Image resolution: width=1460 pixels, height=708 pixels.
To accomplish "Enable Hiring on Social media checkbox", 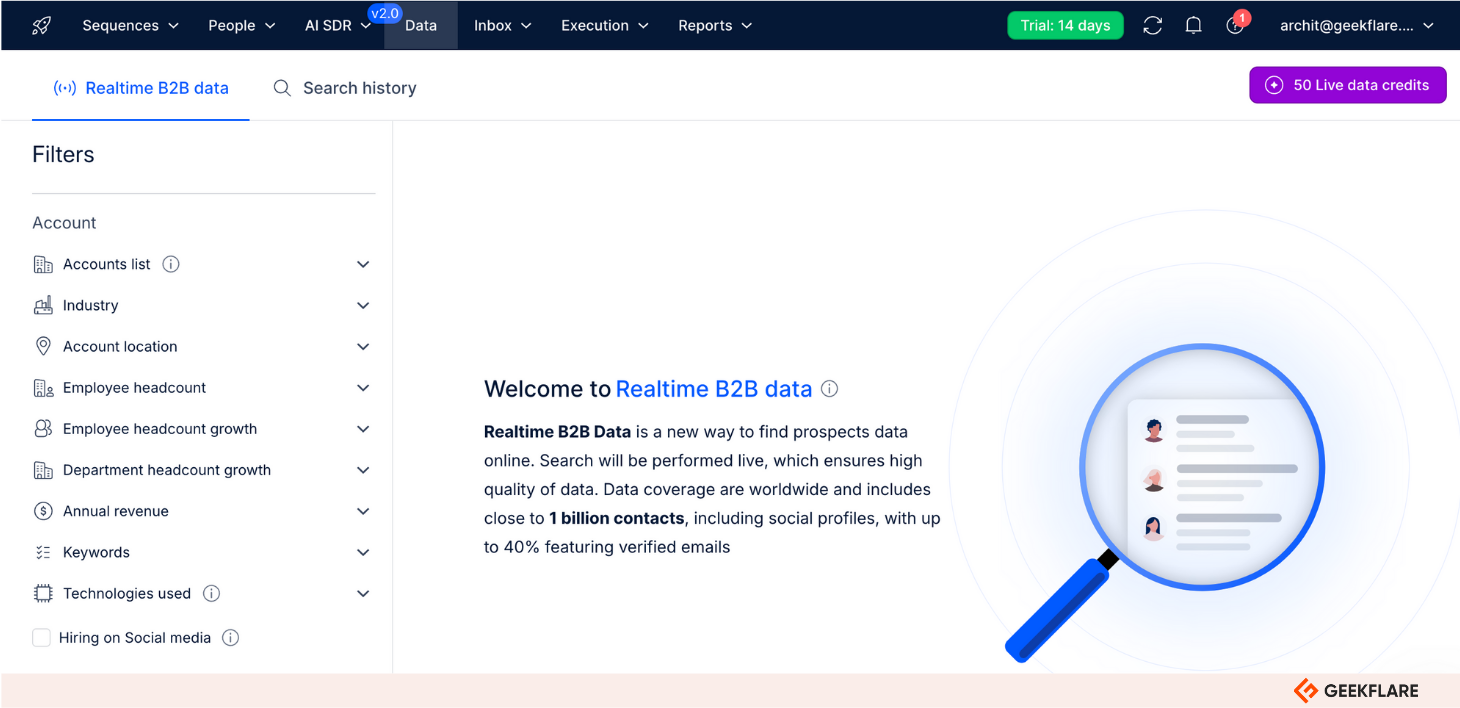I will 41,637.
